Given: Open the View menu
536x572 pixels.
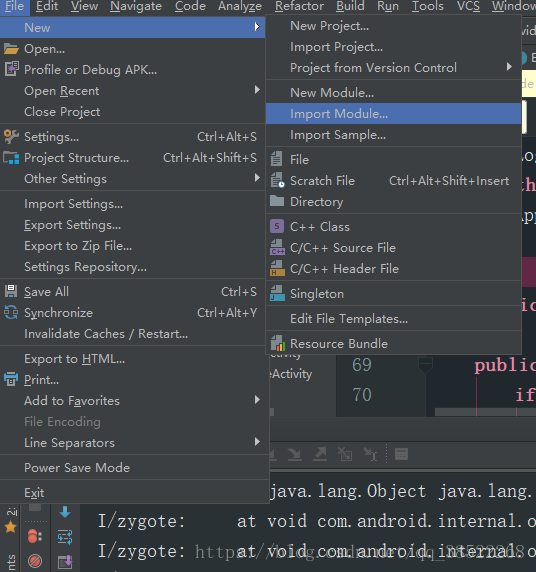Looking at the screenshot, I should point(84,6).
